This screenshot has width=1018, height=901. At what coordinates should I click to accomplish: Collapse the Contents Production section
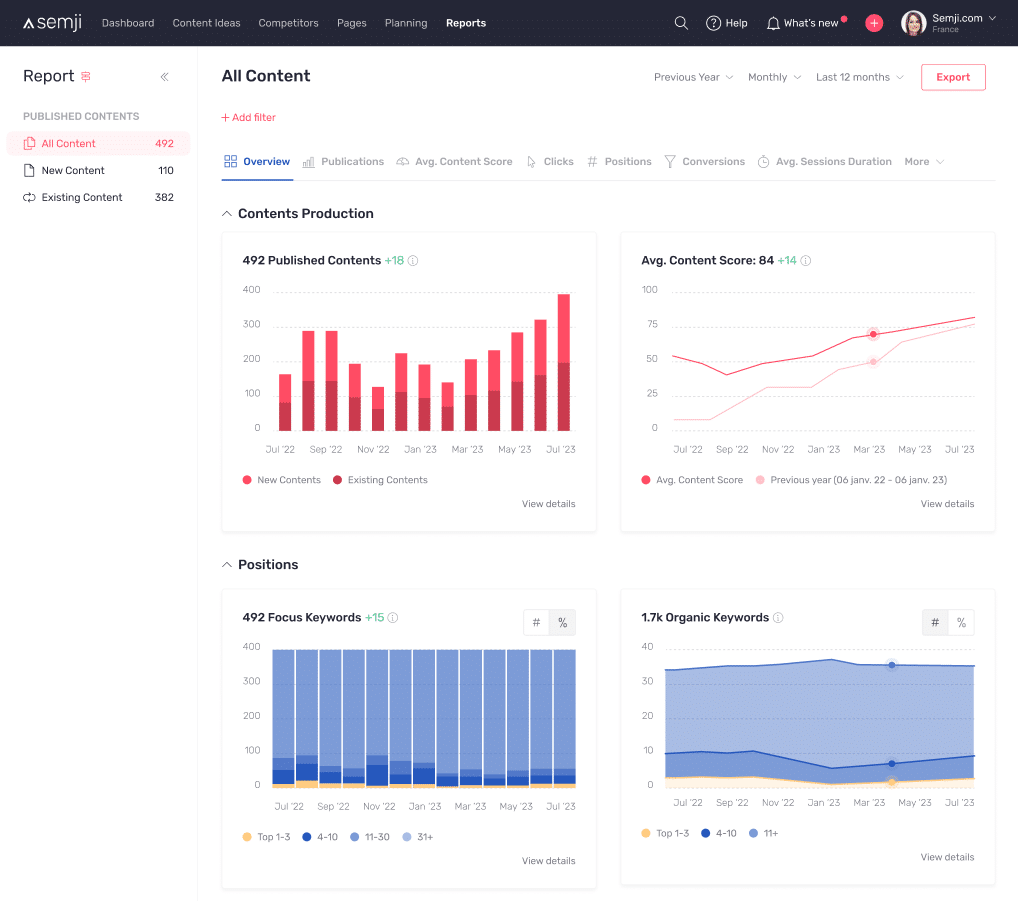(x=227, y=214)
